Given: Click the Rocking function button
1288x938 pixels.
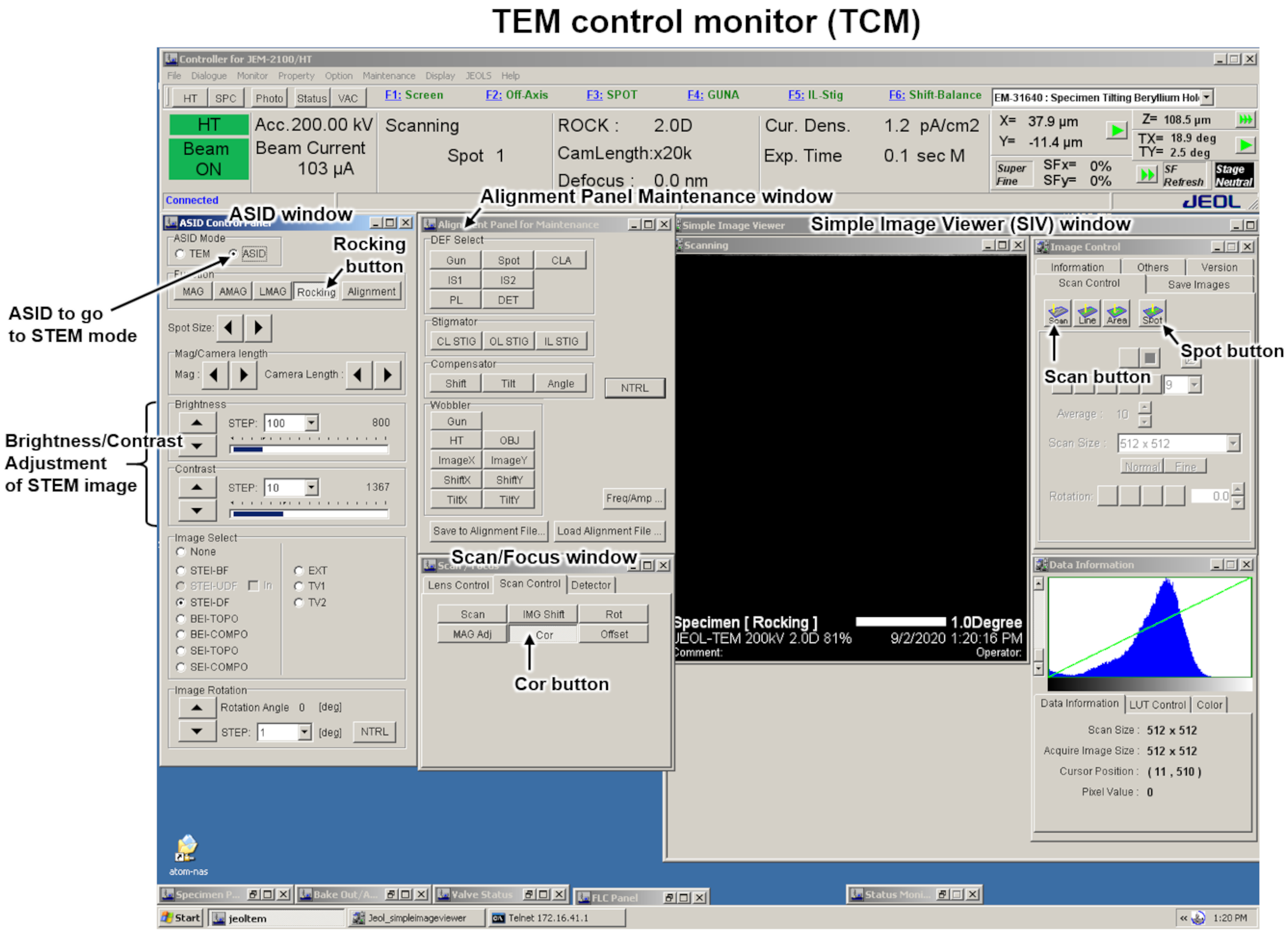Looking at the screenshot, I should pos(316,292).
